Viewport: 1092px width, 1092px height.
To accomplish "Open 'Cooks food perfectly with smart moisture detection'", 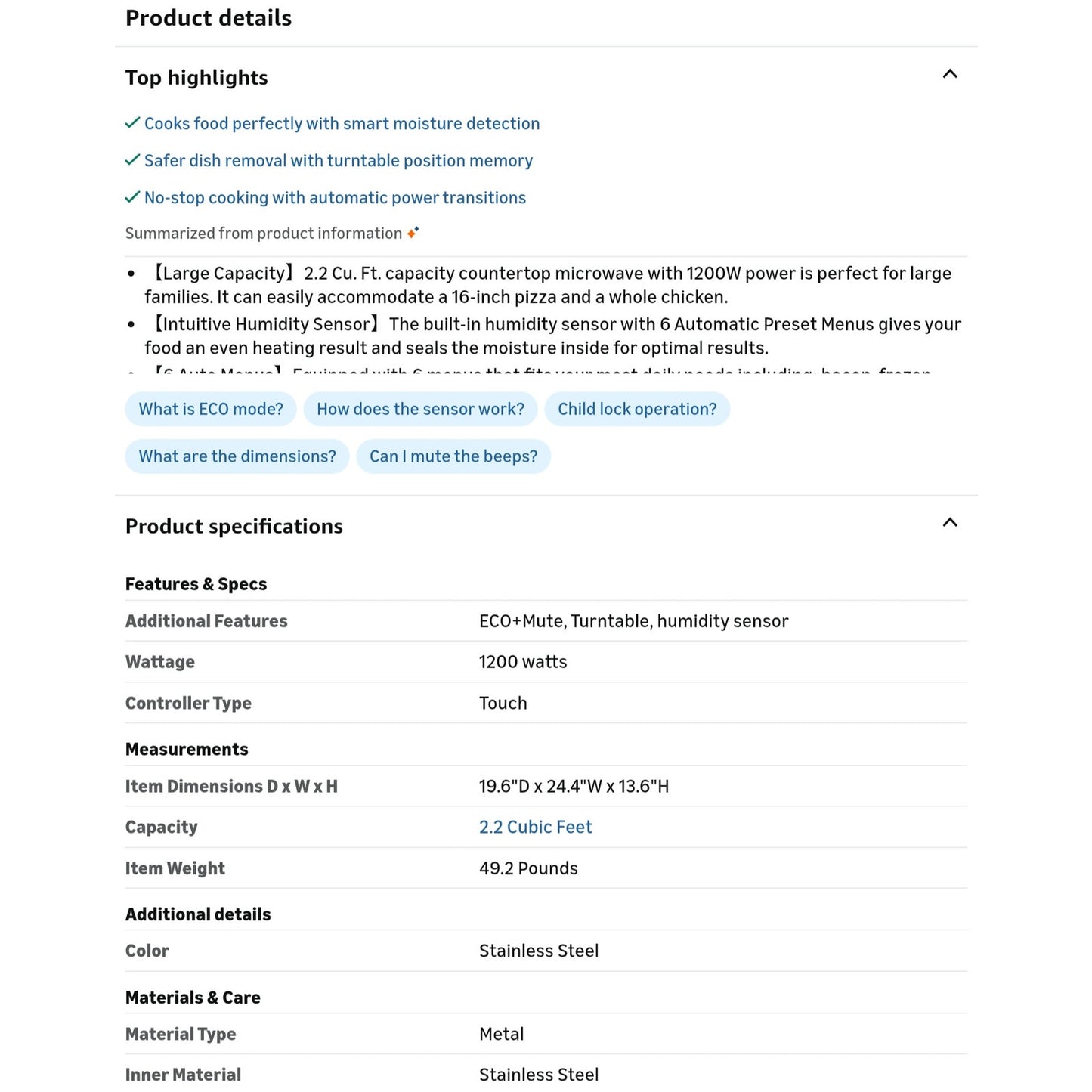I will click(342, 124).
